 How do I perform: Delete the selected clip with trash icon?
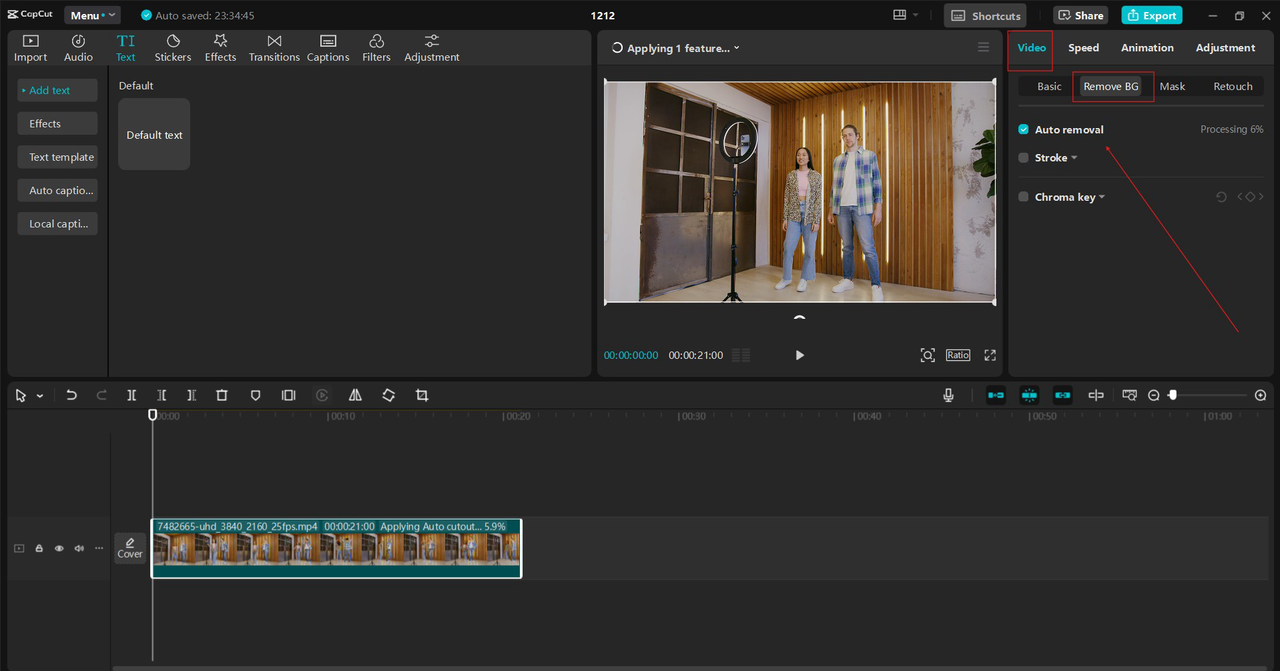(222, 396)
